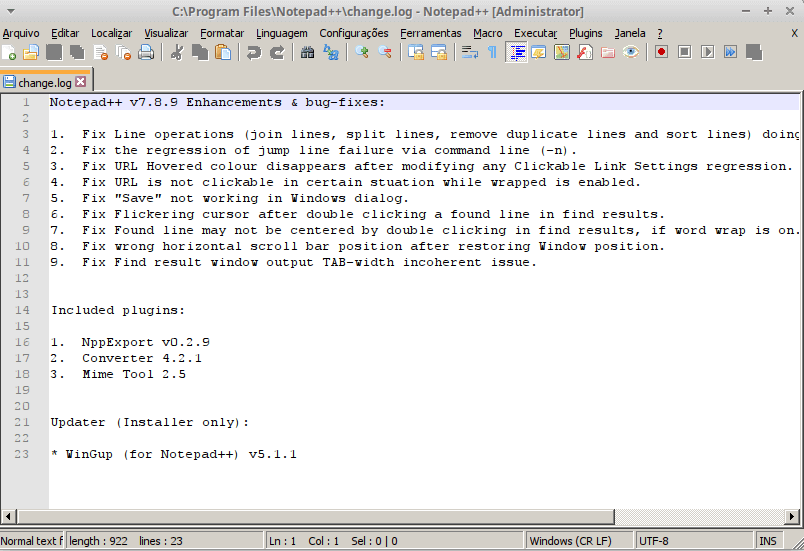Open the Arquivo menu

coord(21,33)
